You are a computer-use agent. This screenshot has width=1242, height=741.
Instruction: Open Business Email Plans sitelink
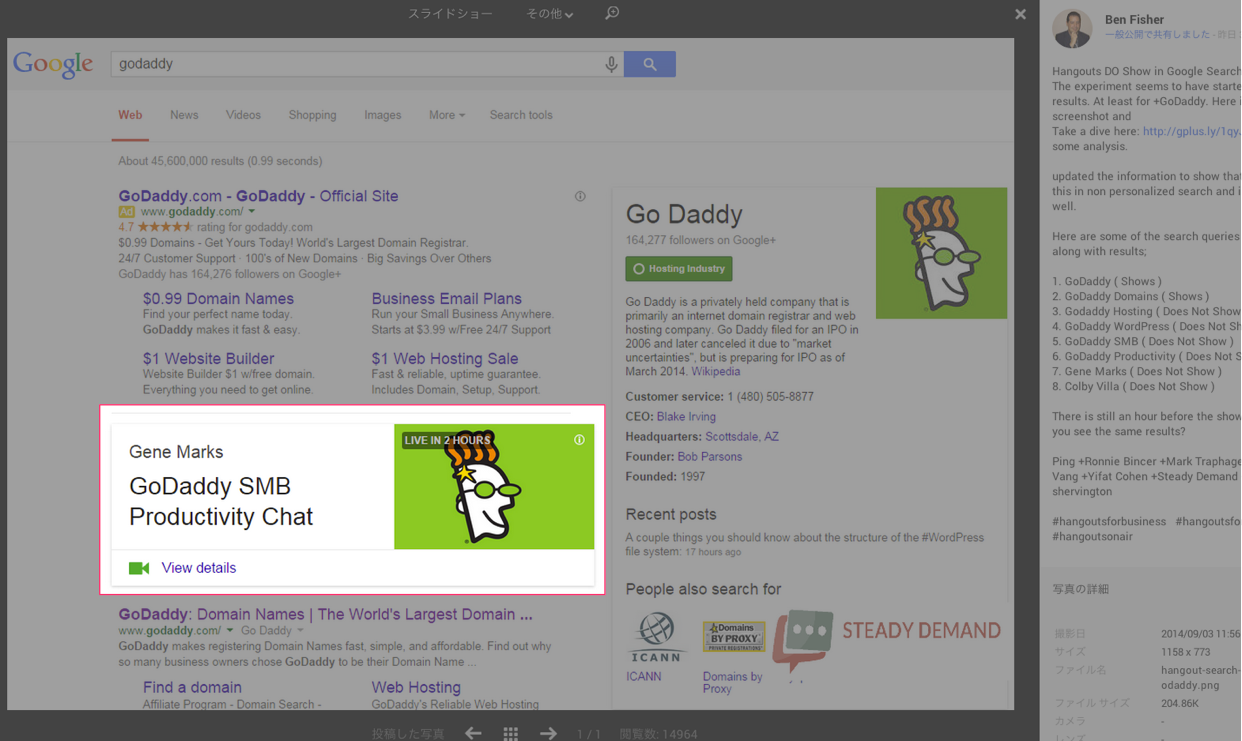point(446,298)
